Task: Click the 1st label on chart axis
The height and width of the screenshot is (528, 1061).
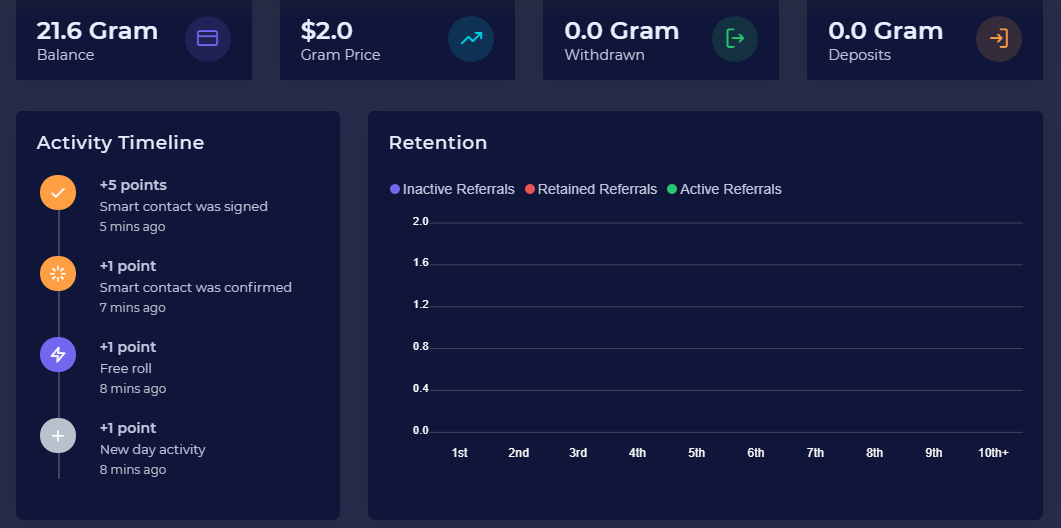Action: (460, 453)
